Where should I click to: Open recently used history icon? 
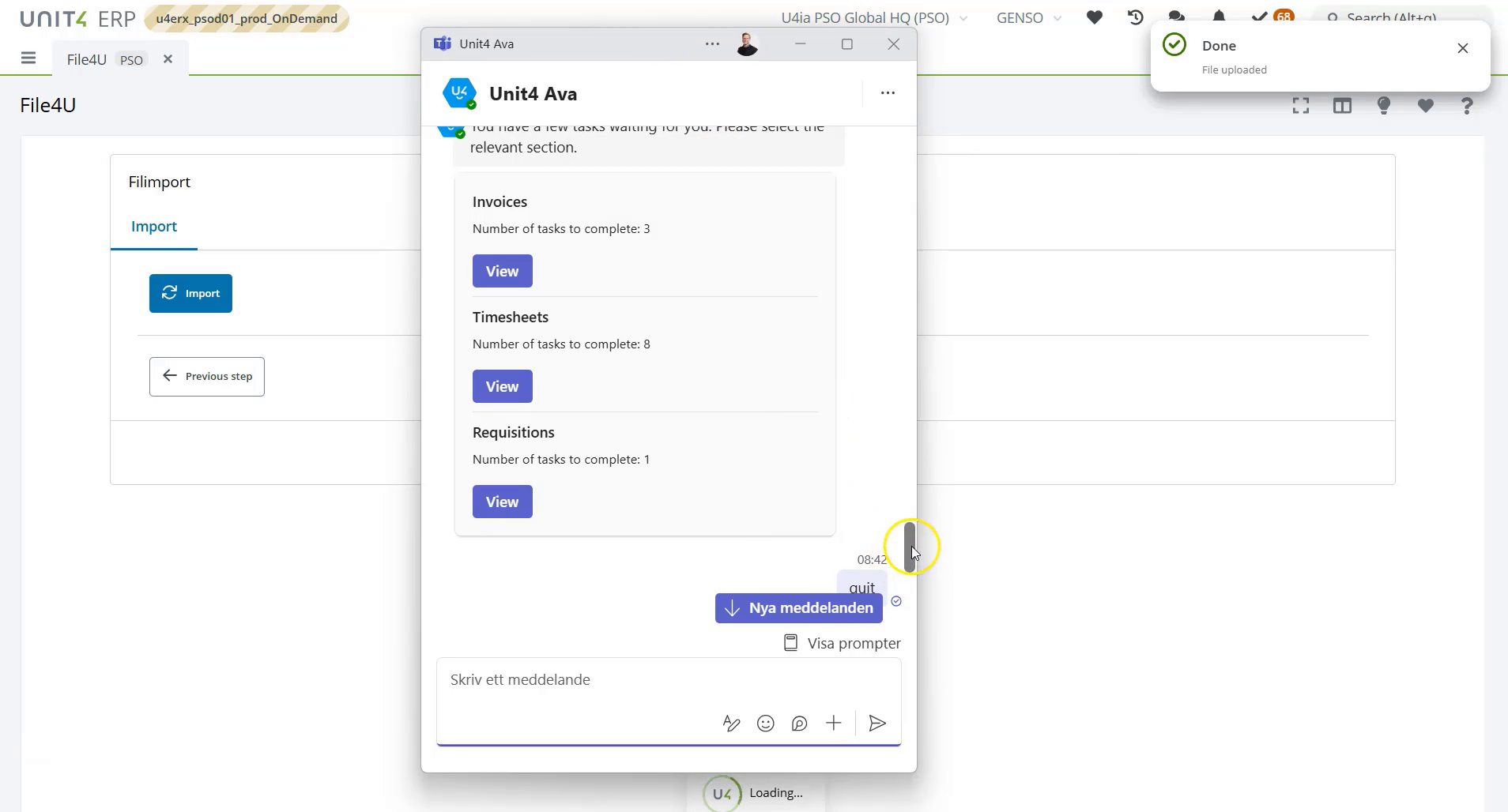coord(1134,17)
